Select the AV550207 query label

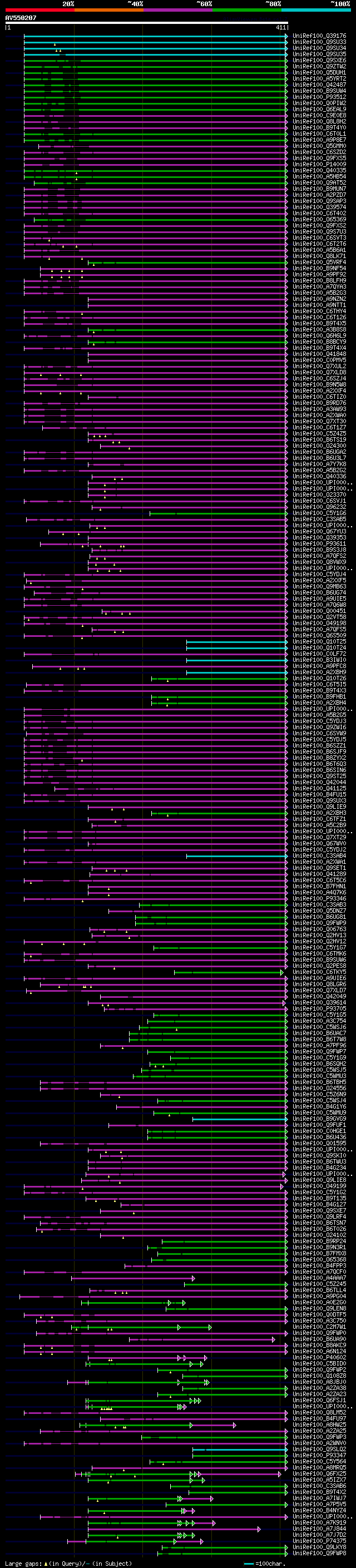[21, 18]
